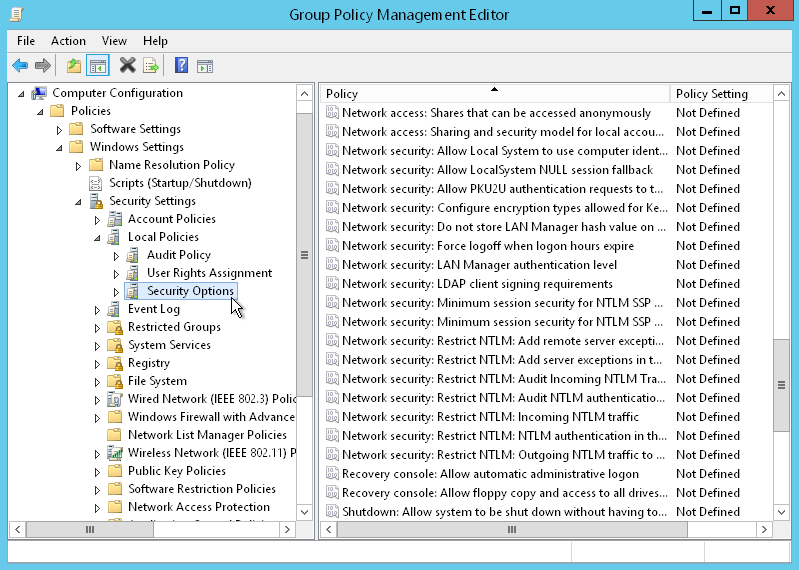The image size is (799, 570).
Task: Open the File menu
Action: (25, 41)
